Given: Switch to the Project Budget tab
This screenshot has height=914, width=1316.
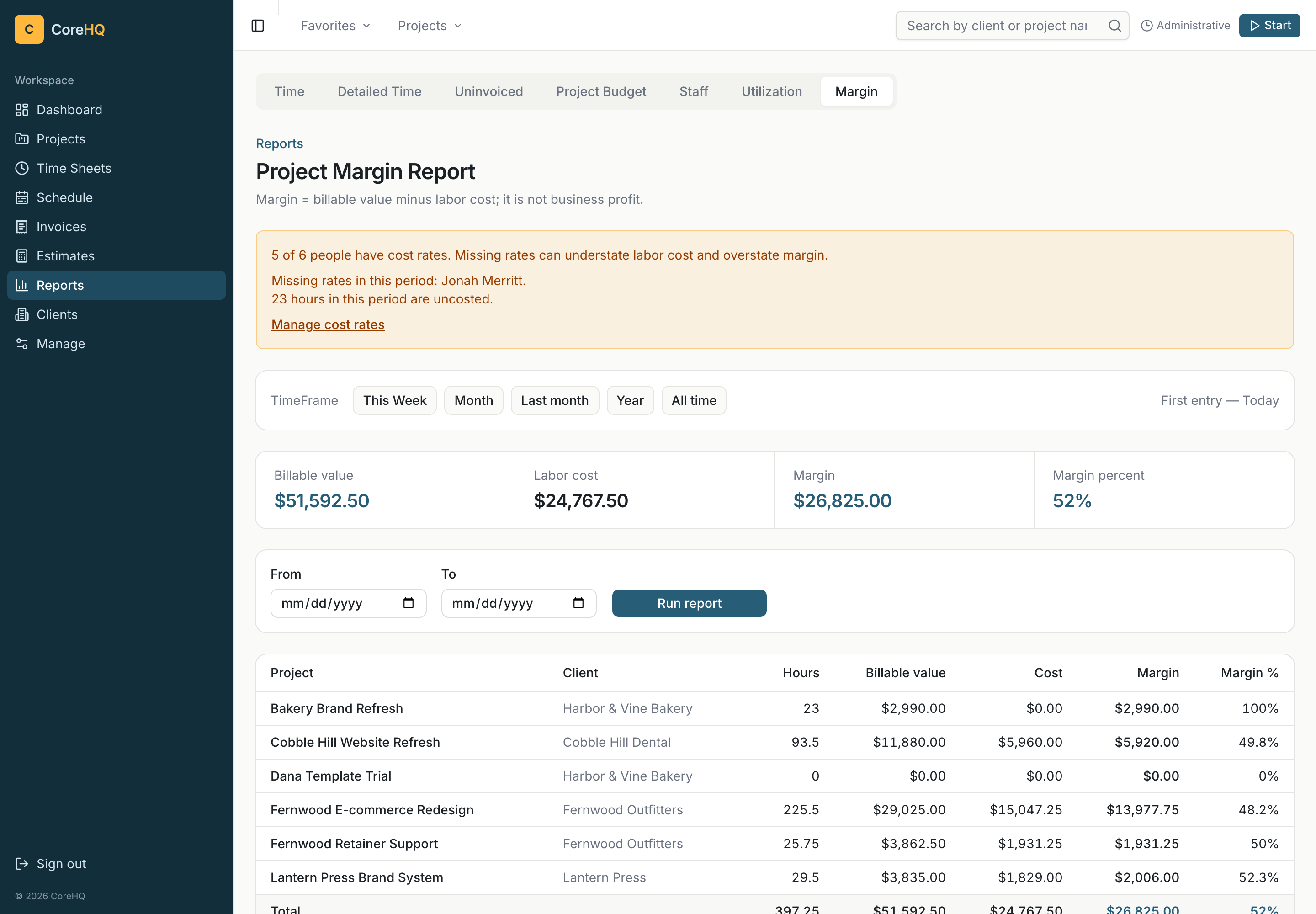Looking at the screenshot, I should pyautogui.click(x=601, y=92).
